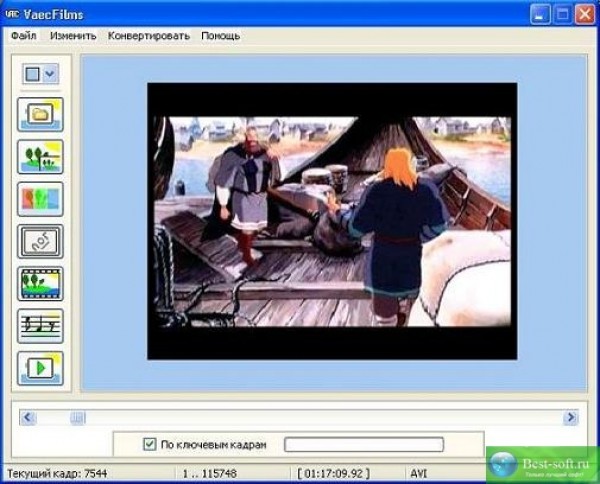This screenshot has width=600, height=484.
Task: Click the VaecFilms title bar app icon
Action: point(12,15)
